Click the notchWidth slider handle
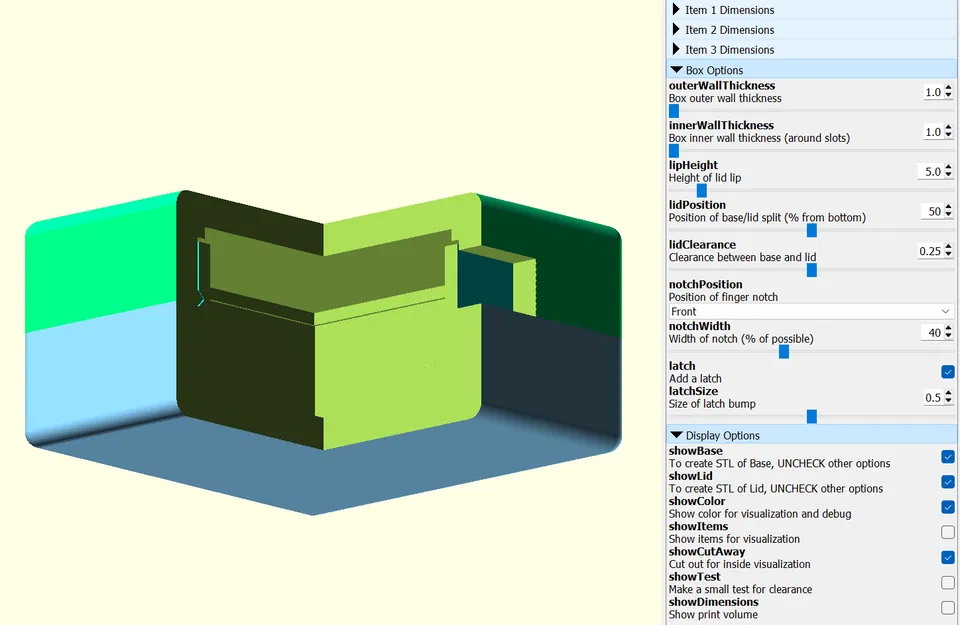Image resolution: width=960 pixels, height=625 pixels. 783,351
